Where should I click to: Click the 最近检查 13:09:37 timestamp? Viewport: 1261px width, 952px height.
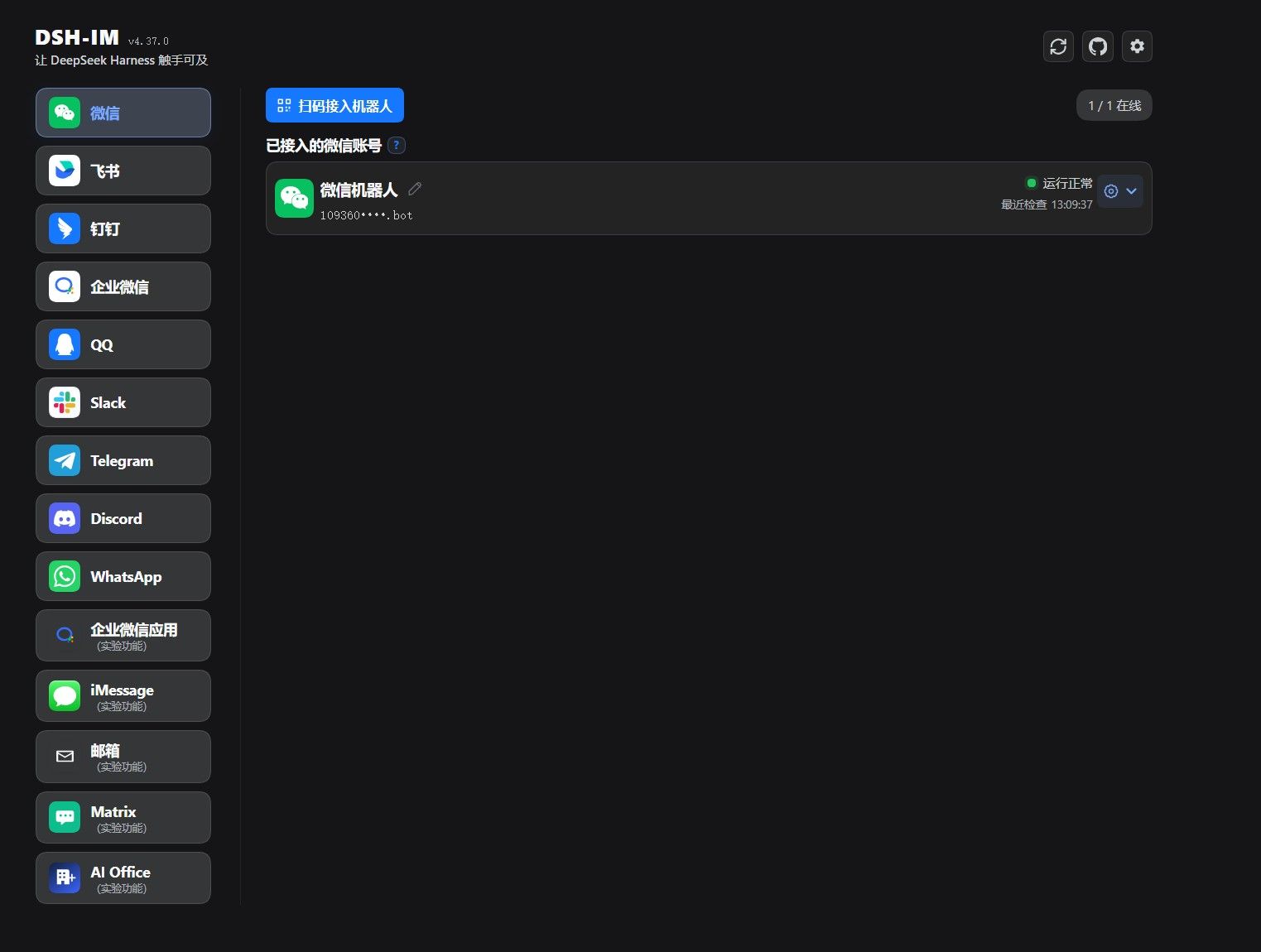pos(1047,204)
